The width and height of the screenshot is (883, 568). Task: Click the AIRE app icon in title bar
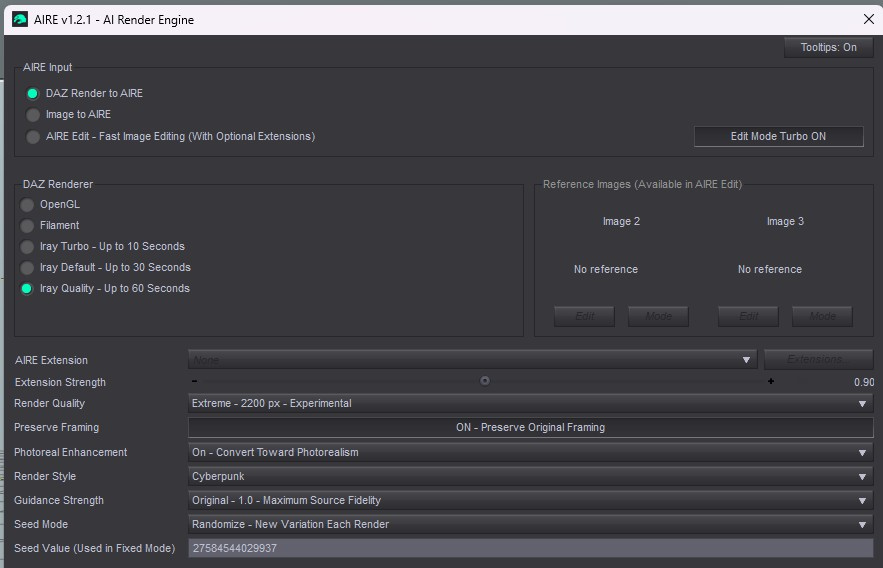tap(20, 20)
